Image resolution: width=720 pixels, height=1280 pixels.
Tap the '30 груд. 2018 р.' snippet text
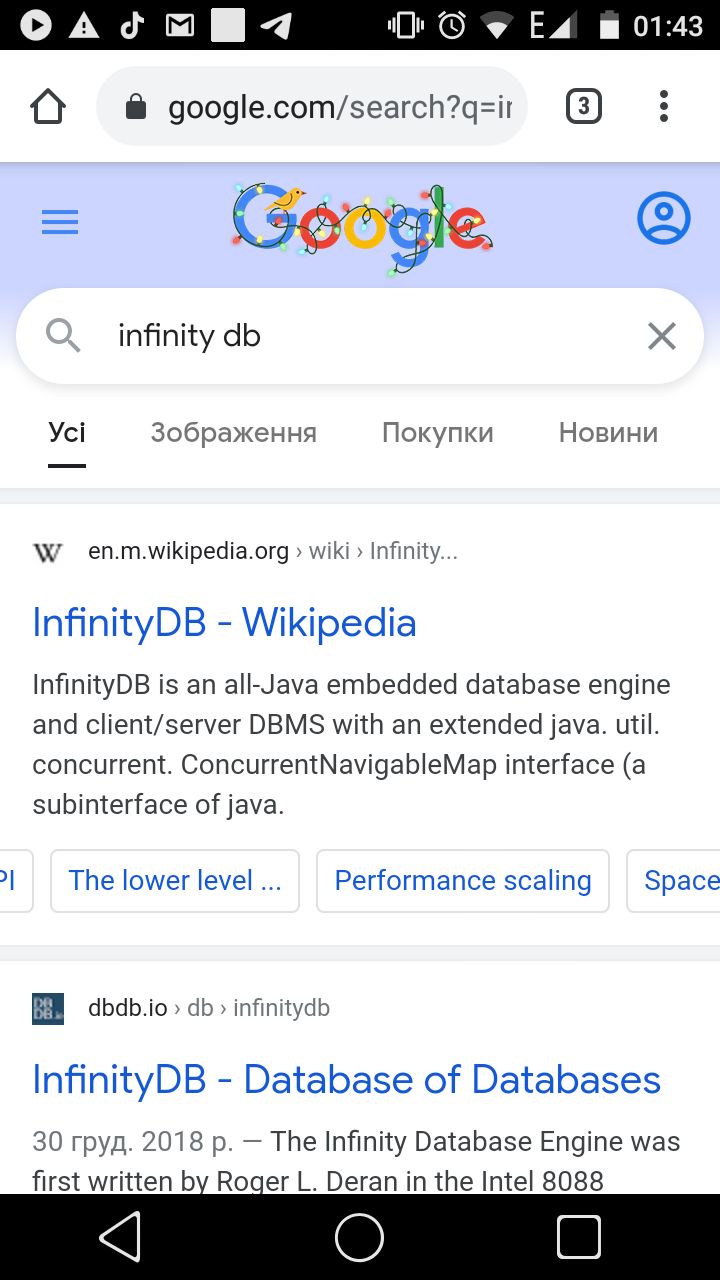(132, 1142)
